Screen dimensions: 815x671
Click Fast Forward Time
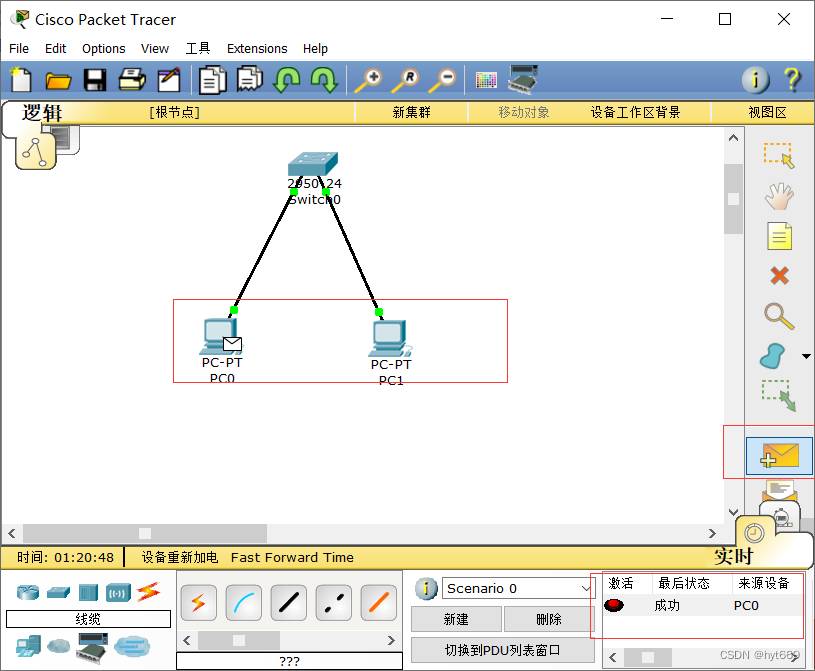click(x=292, y=557)
